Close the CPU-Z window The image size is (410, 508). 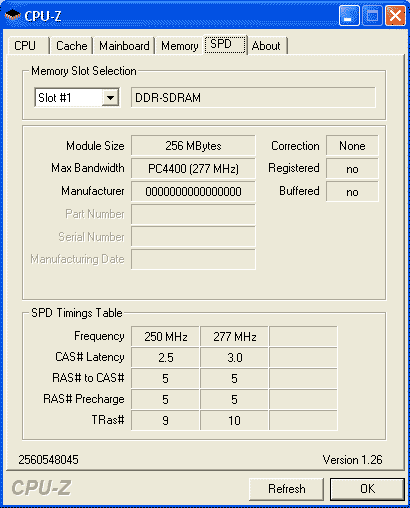[x=395, y=16]
